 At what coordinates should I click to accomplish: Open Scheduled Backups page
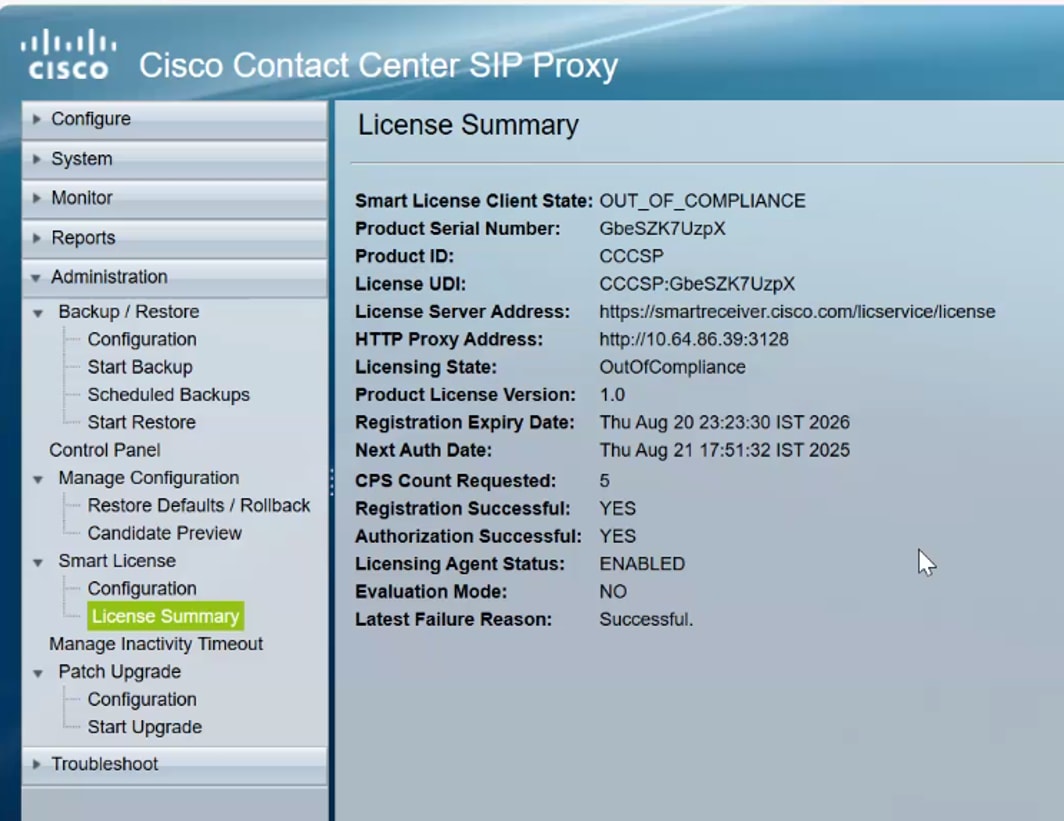(x=168, y=395)
